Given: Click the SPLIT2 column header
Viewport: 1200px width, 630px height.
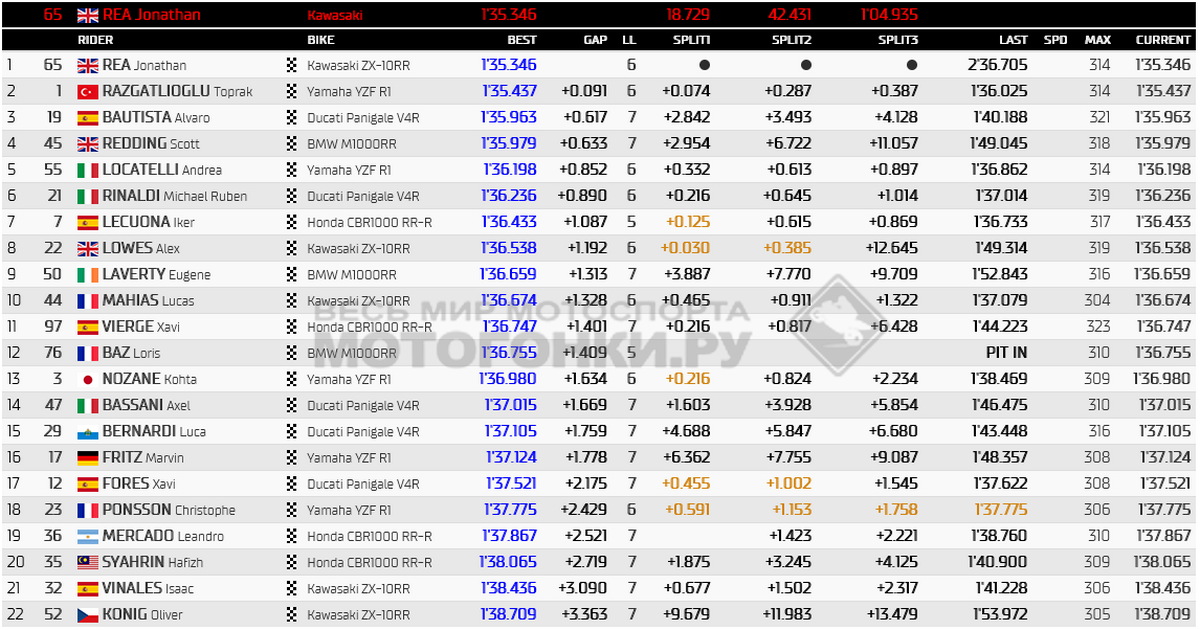Looking at the screenshot, I should (x=791, y=40).
